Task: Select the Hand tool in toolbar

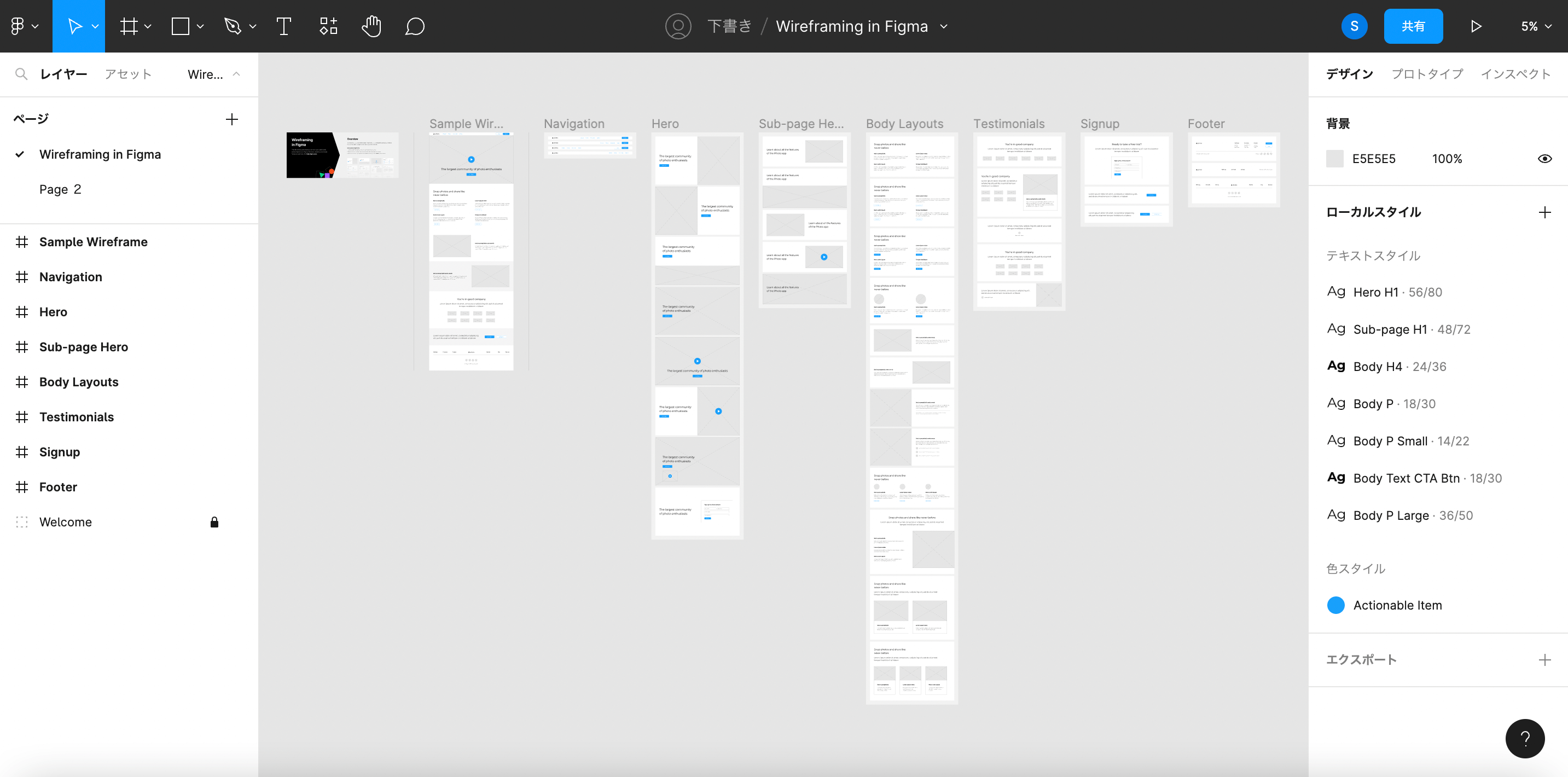Action: point(370,25)
